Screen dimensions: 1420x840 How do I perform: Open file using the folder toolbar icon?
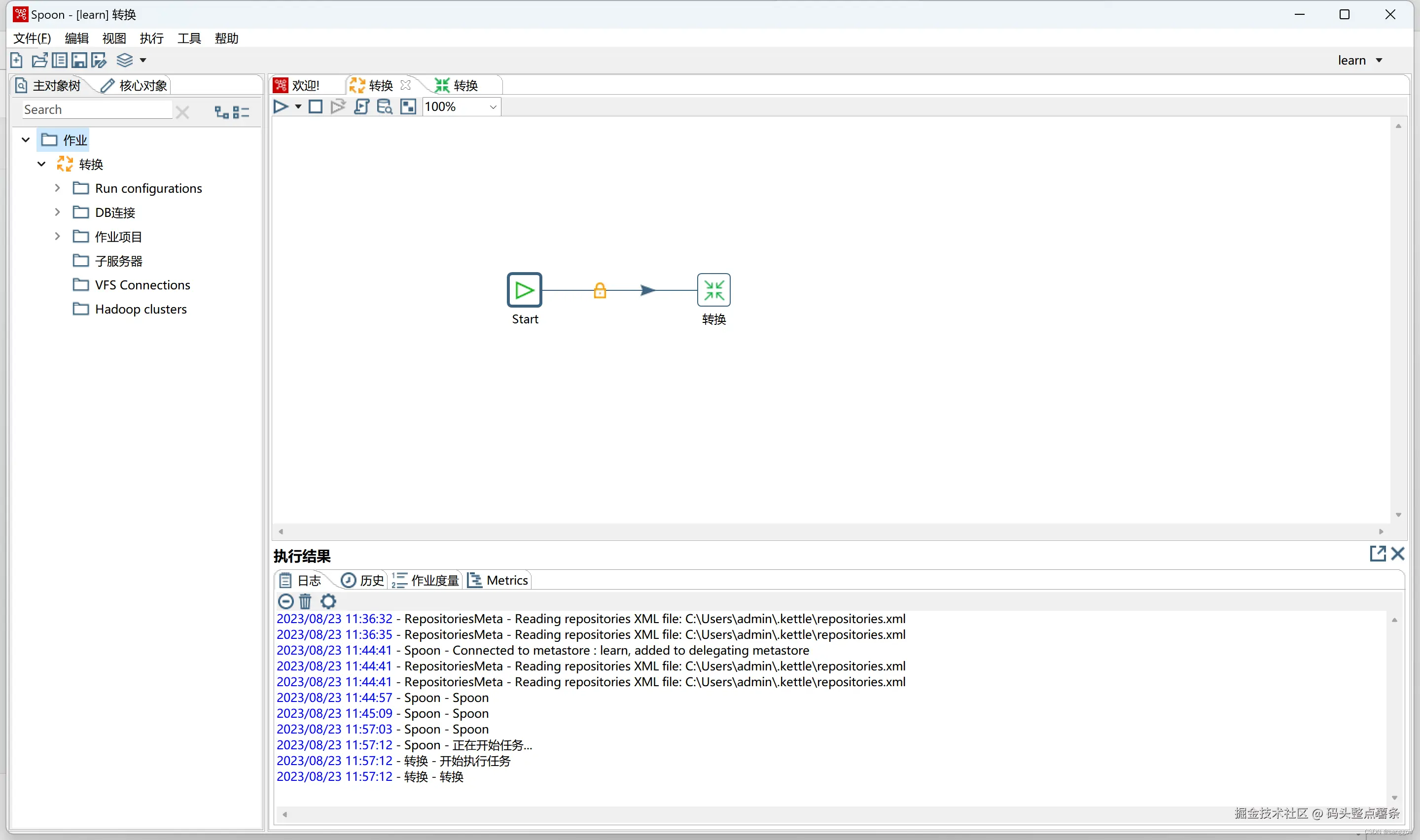click(39, 60)
